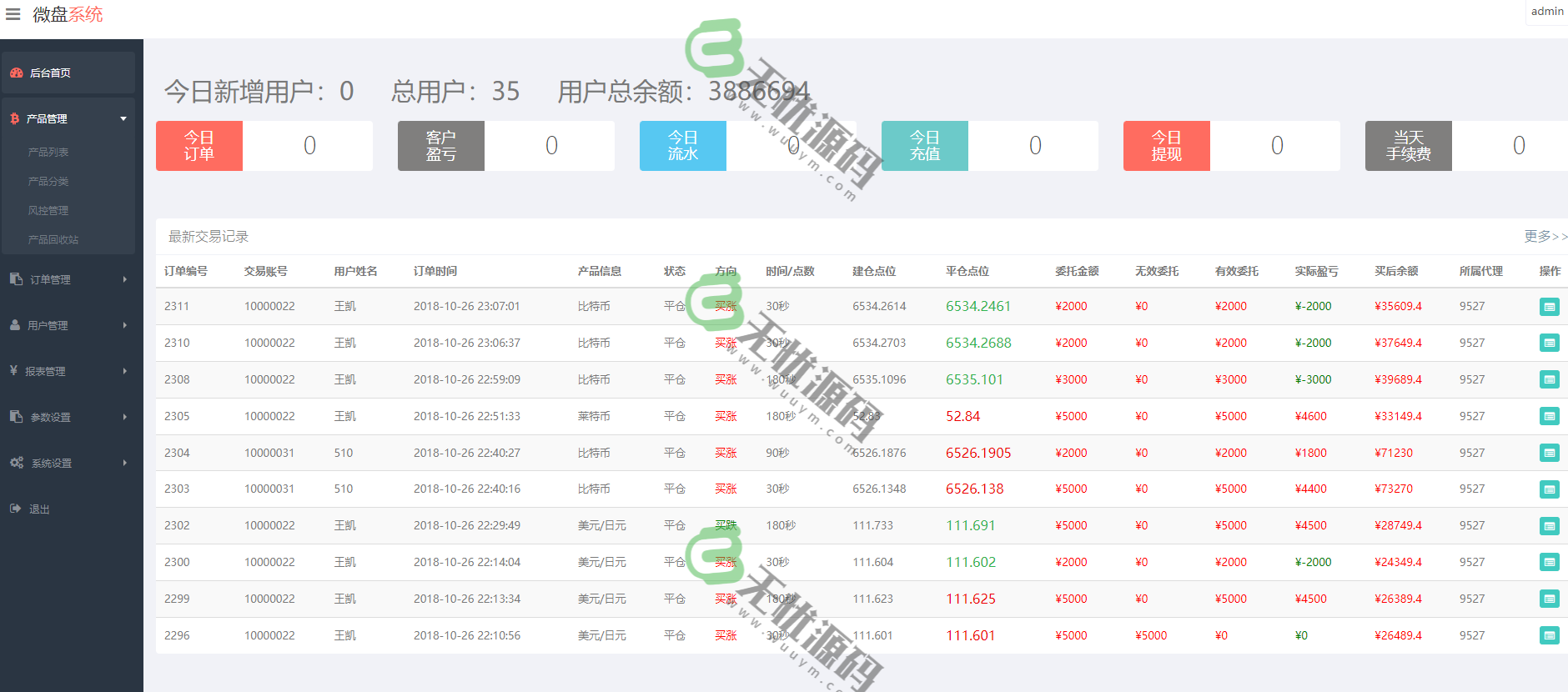Expand the 参数设置 submenu arrow
Image resolution: width=1568 pixels, height=692 pixels.
[125, 417]
